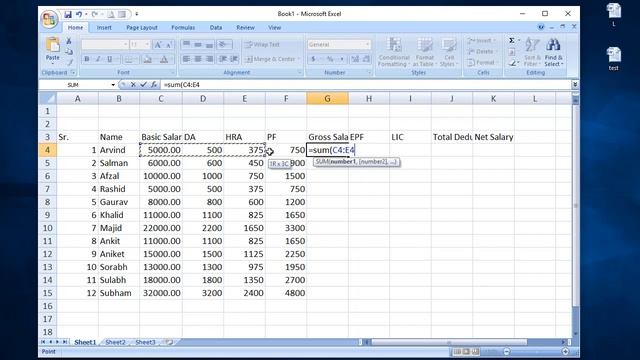Select column G header
The width and height of the screenshot is (640, 360).
tap(327, 98)
